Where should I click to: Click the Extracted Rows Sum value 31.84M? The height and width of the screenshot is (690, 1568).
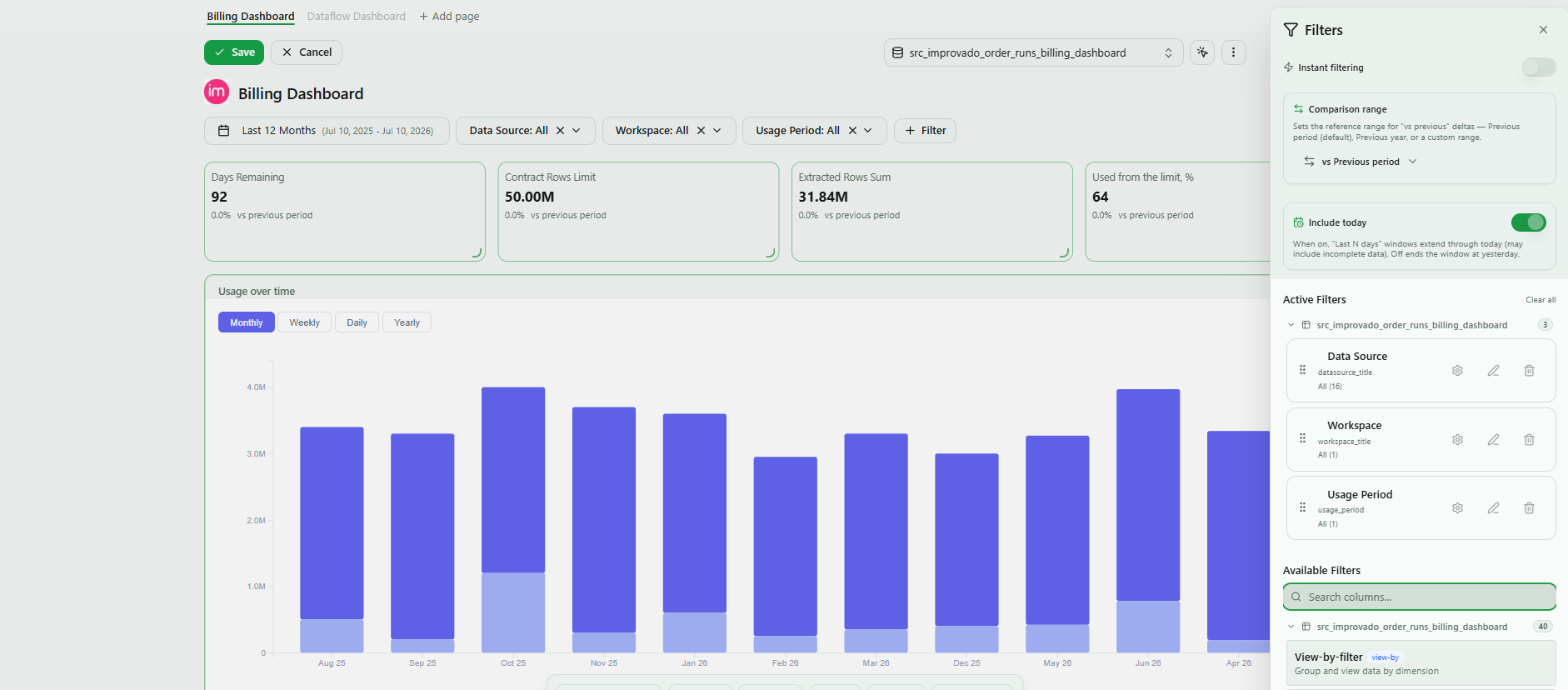click(x=823, y=197)
